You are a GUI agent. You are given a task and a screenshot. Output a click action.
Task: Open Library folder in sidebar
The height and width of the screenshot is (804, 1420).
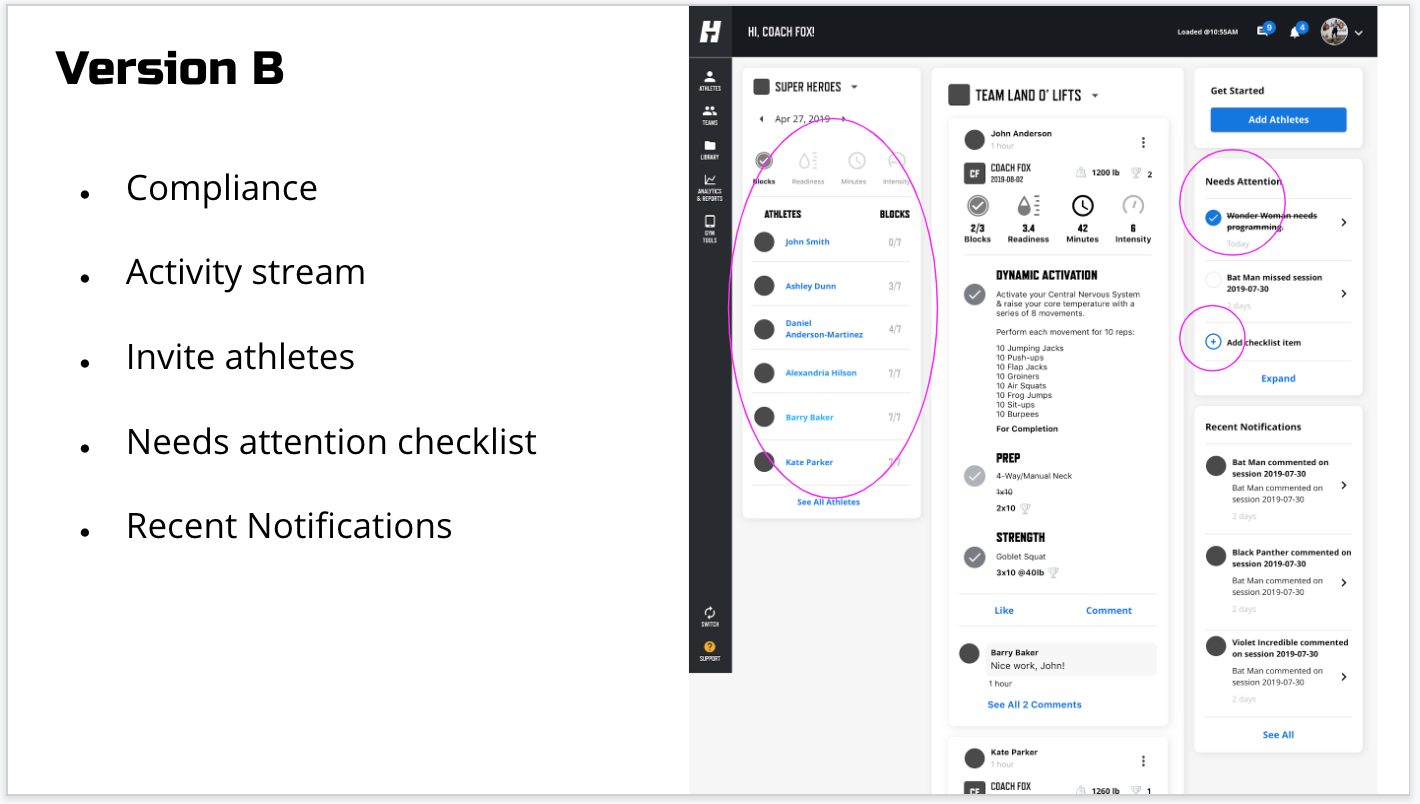coord(710,150)
